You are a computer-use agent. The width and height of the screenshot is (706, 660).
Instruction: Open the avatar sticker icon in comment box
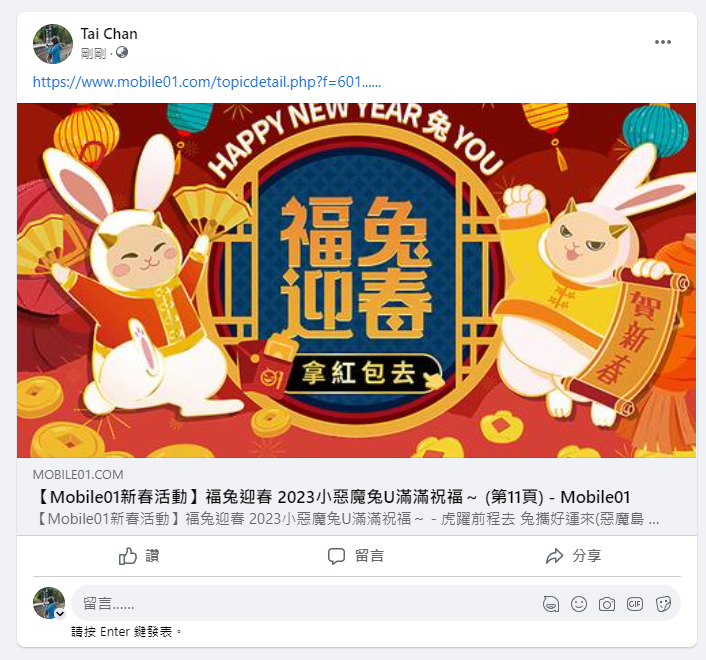[551, 604]
